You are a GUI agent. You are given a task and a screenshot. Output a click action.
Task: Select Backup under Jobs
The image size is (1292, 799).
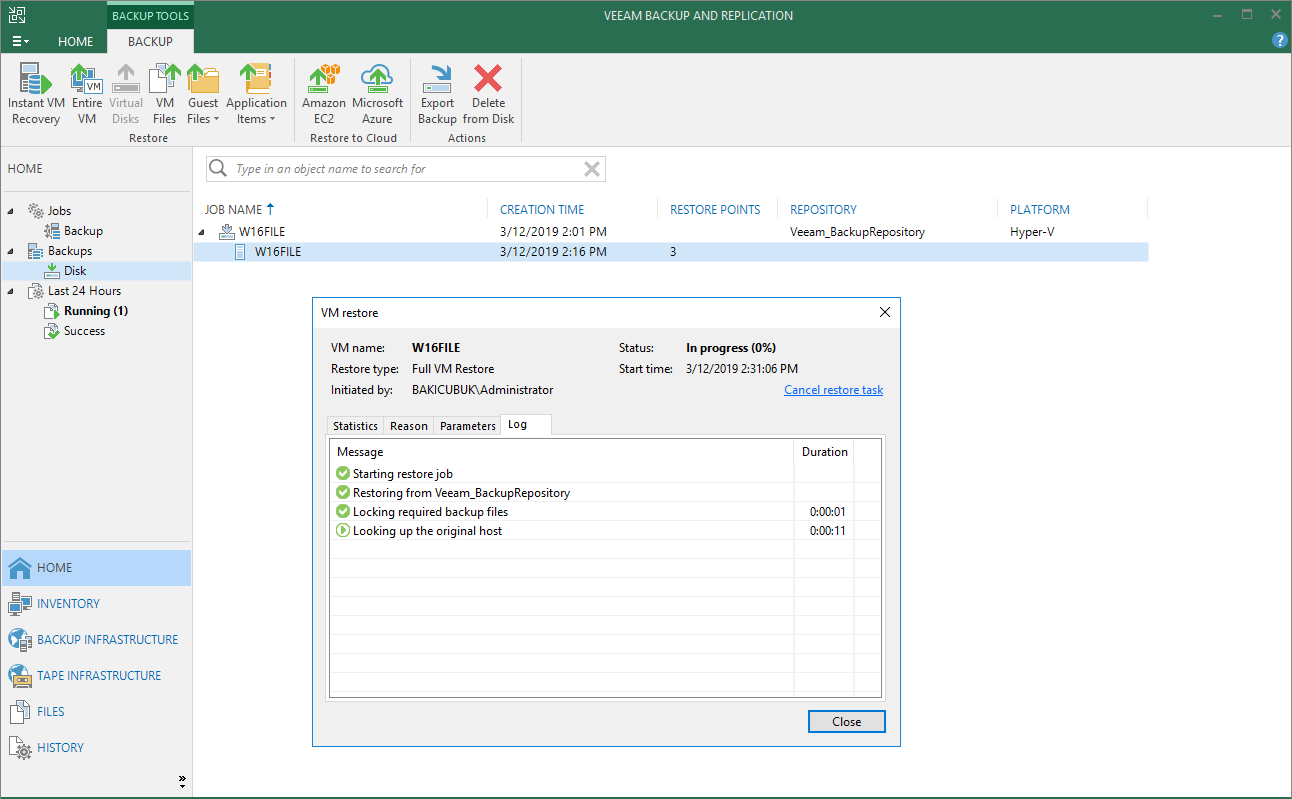83,231
